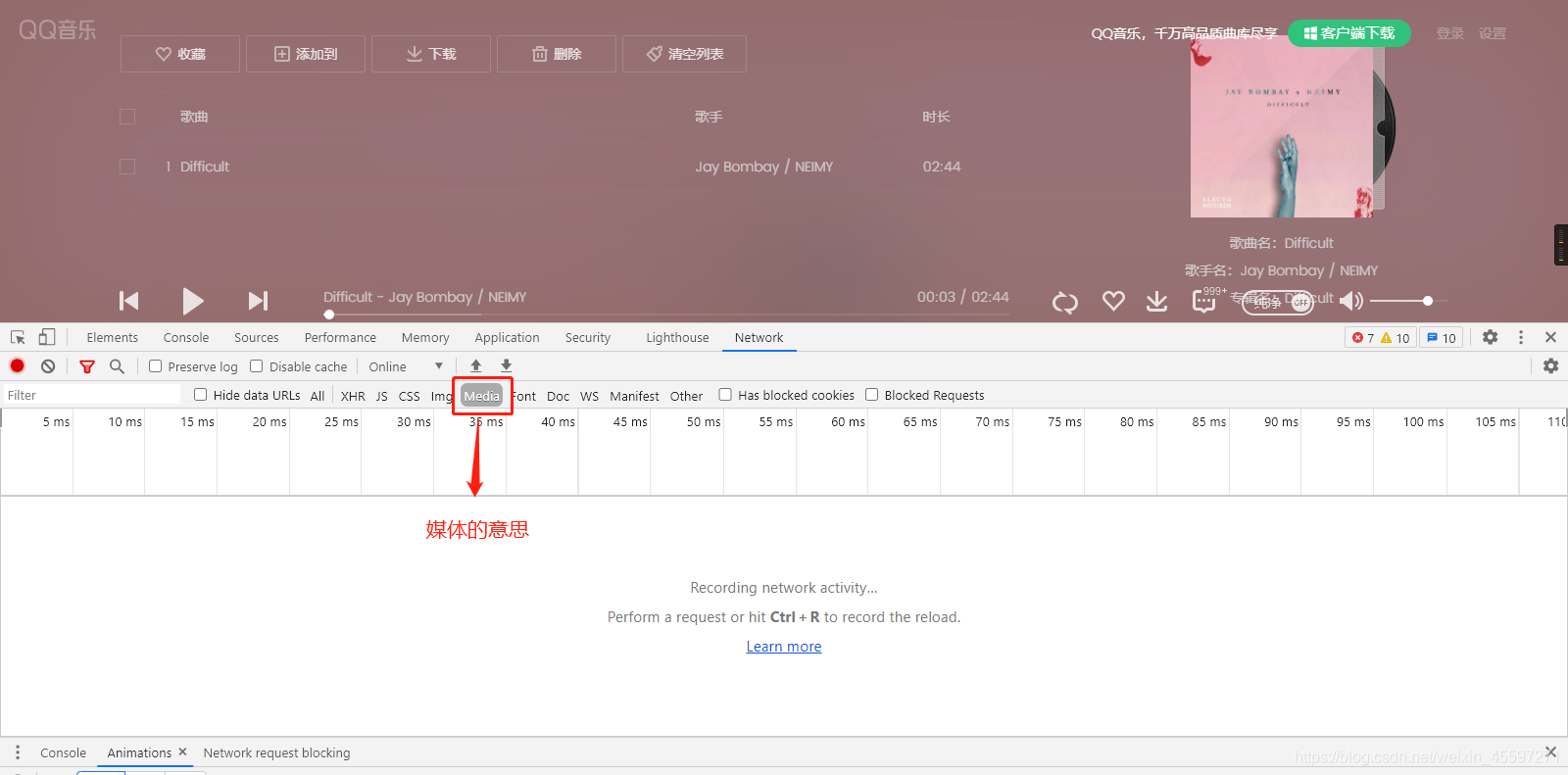Select the Manifest filter type

634,396
